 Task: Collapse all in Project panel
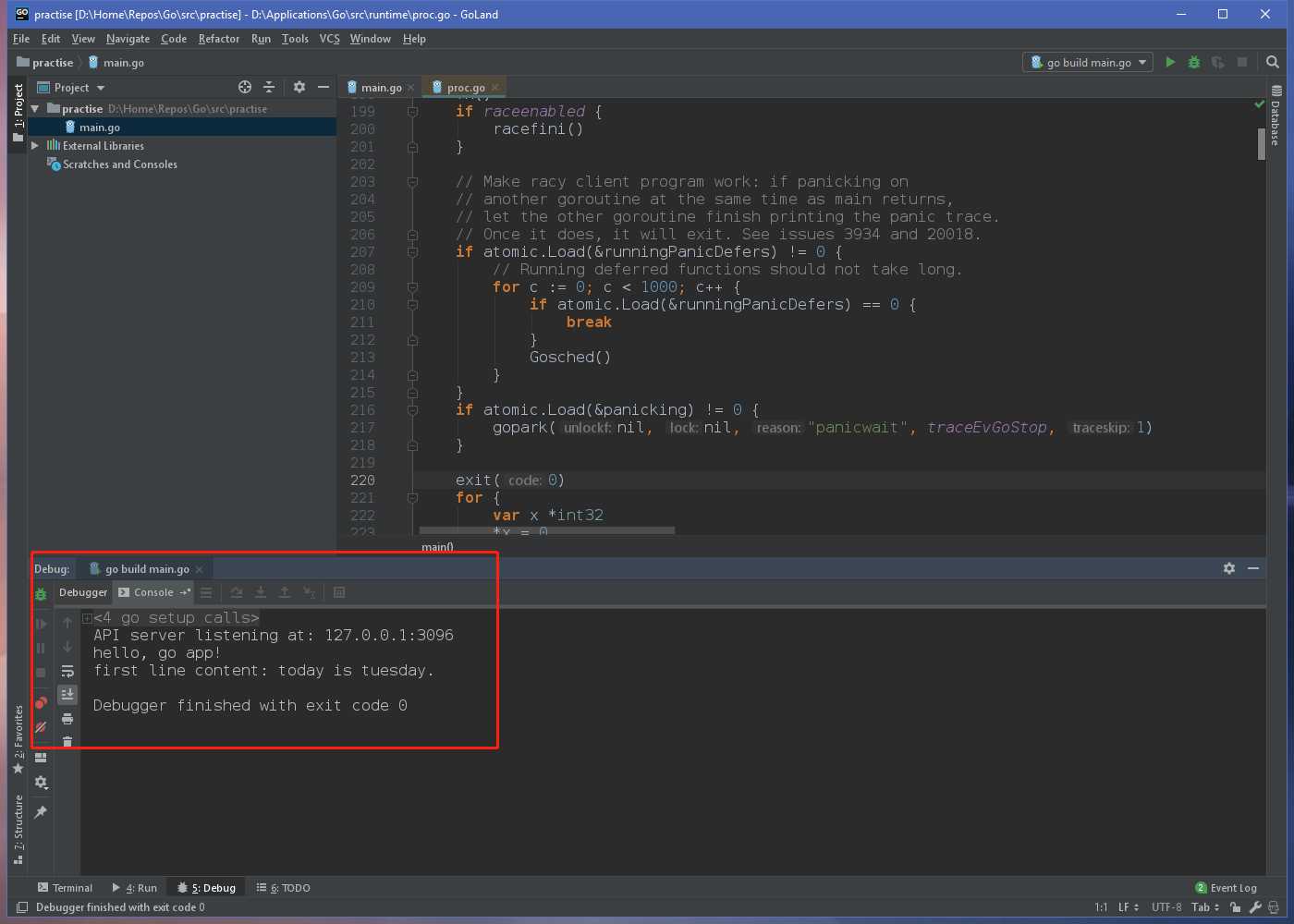pos(269,87)
